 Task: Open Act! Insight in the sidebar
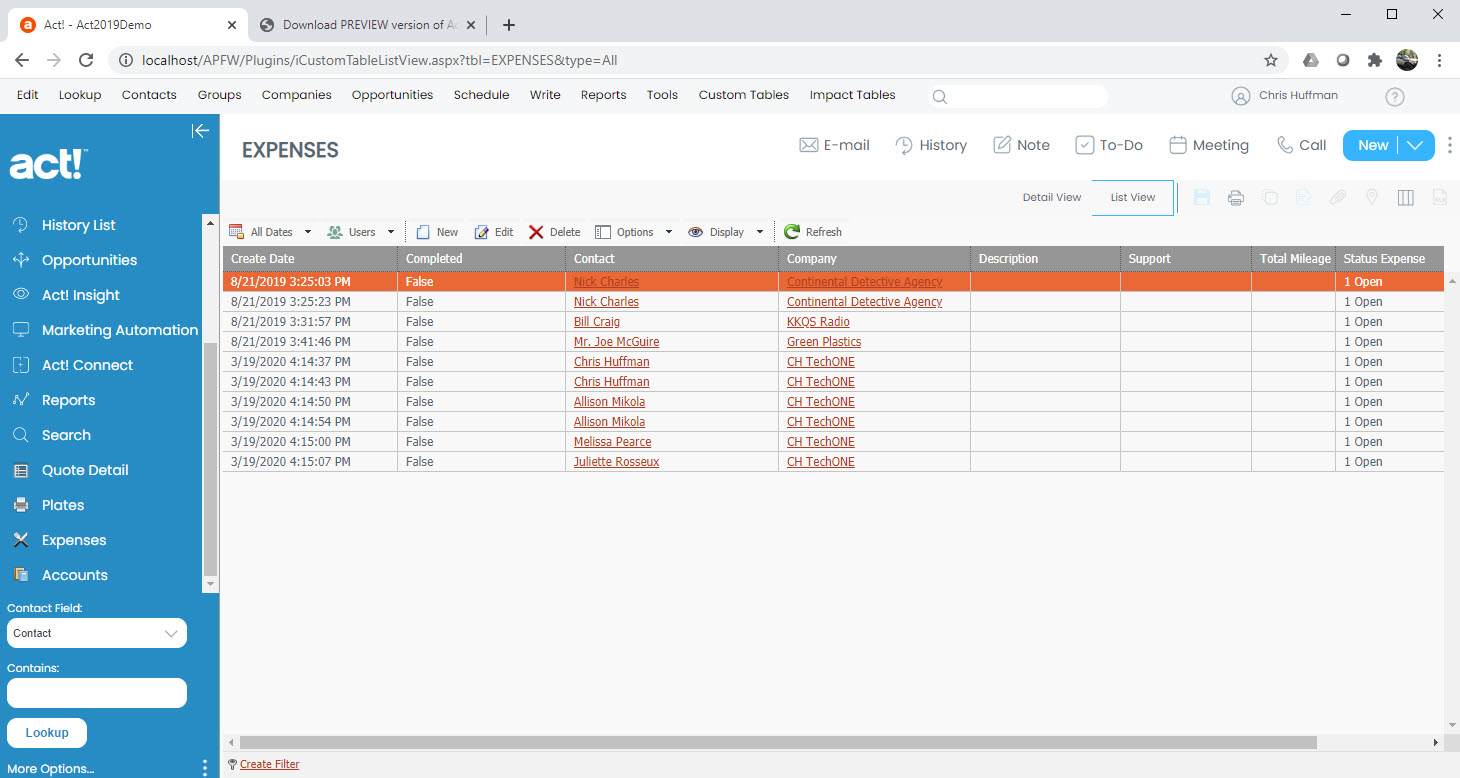point(80,295)
